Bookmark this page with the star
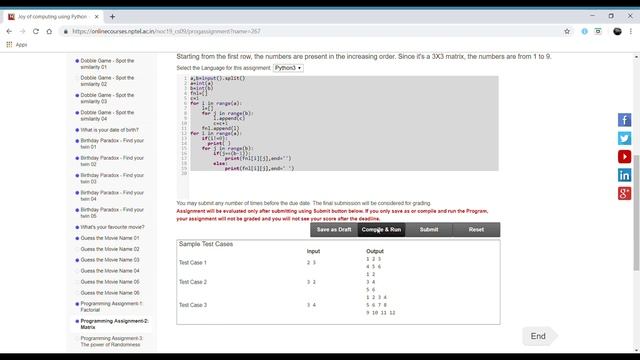 (567, 31)
